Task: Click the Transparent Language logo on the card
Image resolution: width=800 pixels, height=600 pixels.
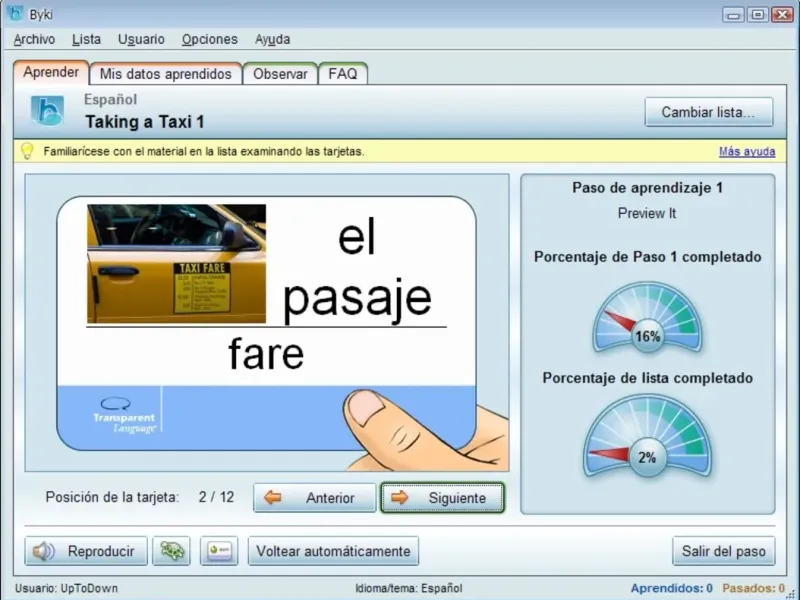Action: [x=124, y=416]
